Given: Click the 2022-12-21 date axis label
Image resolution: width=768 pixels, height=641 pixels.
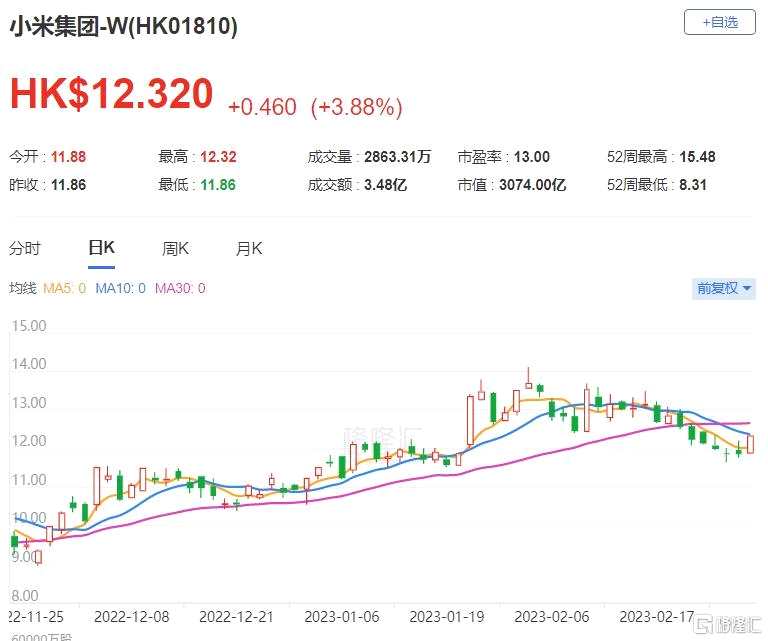Looking at the screenshot, I should click(x=237, y=617).
